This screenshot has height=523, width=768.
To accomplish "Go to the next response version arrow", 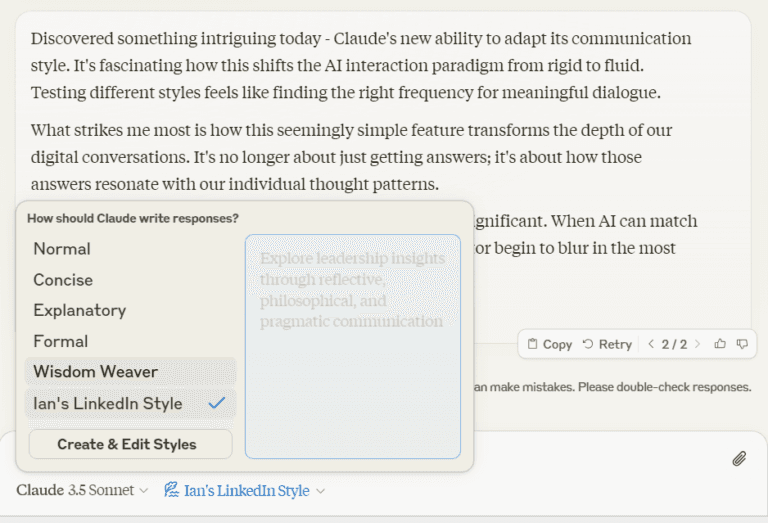I will point(698,344).
